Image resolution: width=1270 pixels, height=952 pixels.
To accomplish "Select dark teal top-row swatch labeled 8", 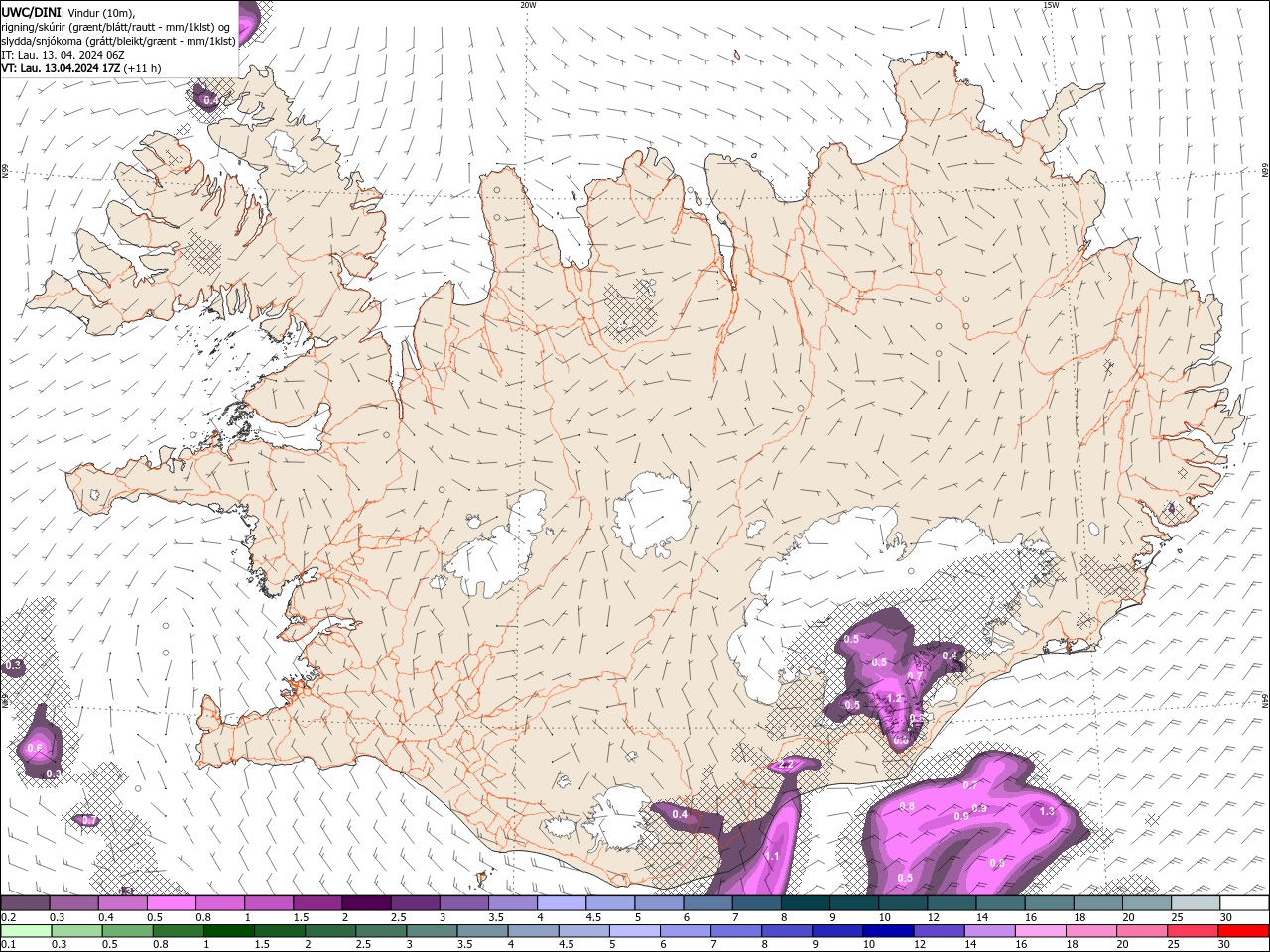I will pos(804,903).
